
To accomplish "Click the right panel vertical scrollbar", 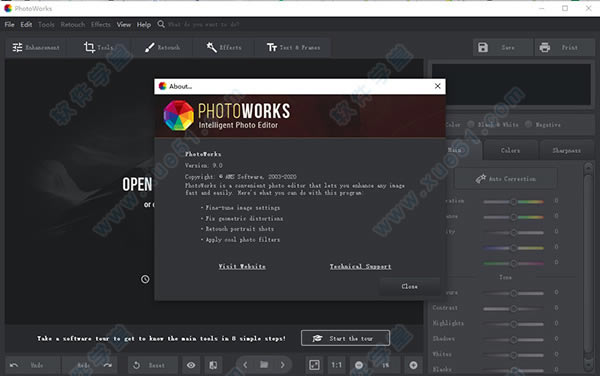I will (588, 267).
